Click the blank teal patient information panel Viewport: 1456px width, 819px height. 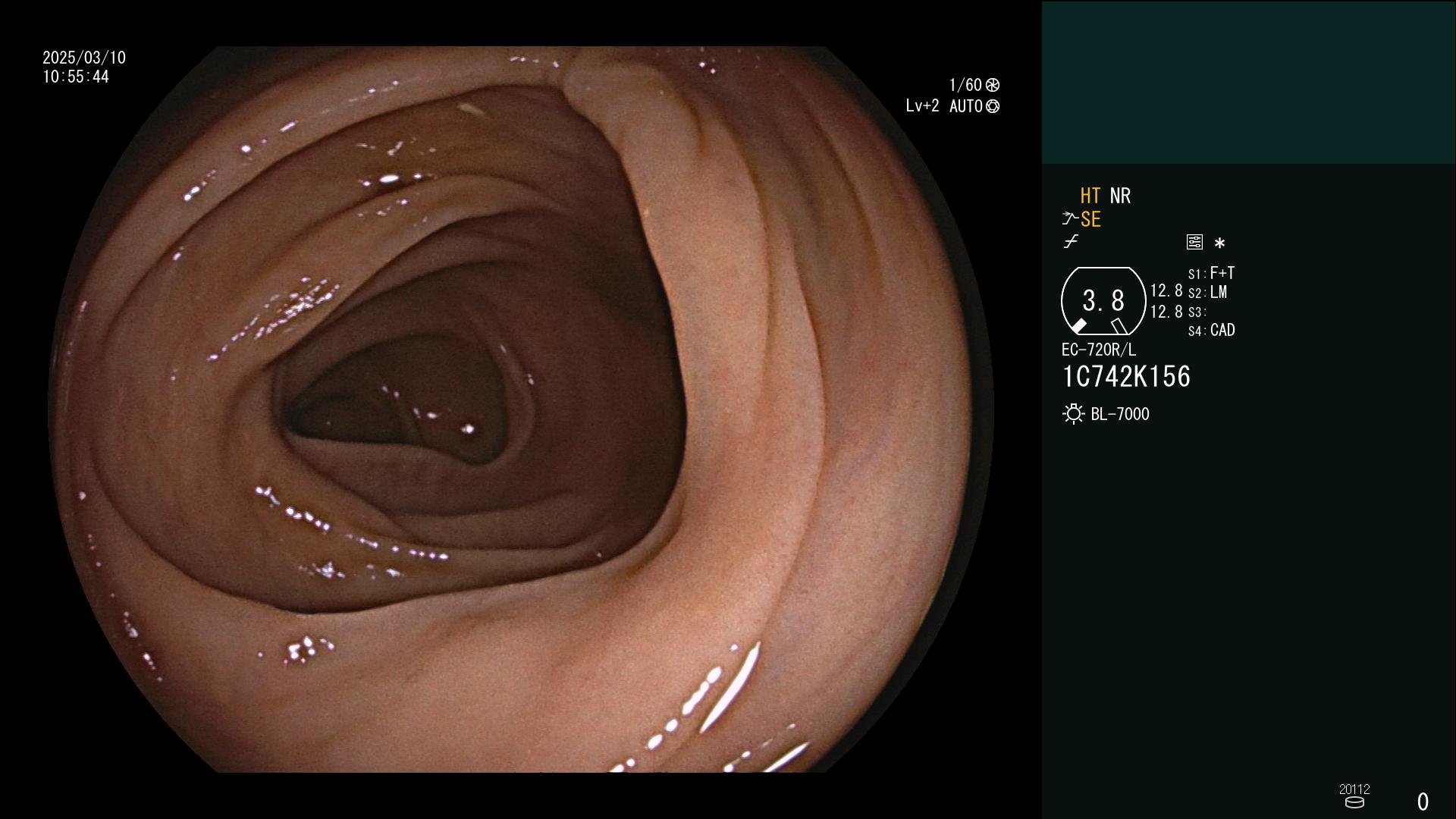click(x=1248, y=83)
